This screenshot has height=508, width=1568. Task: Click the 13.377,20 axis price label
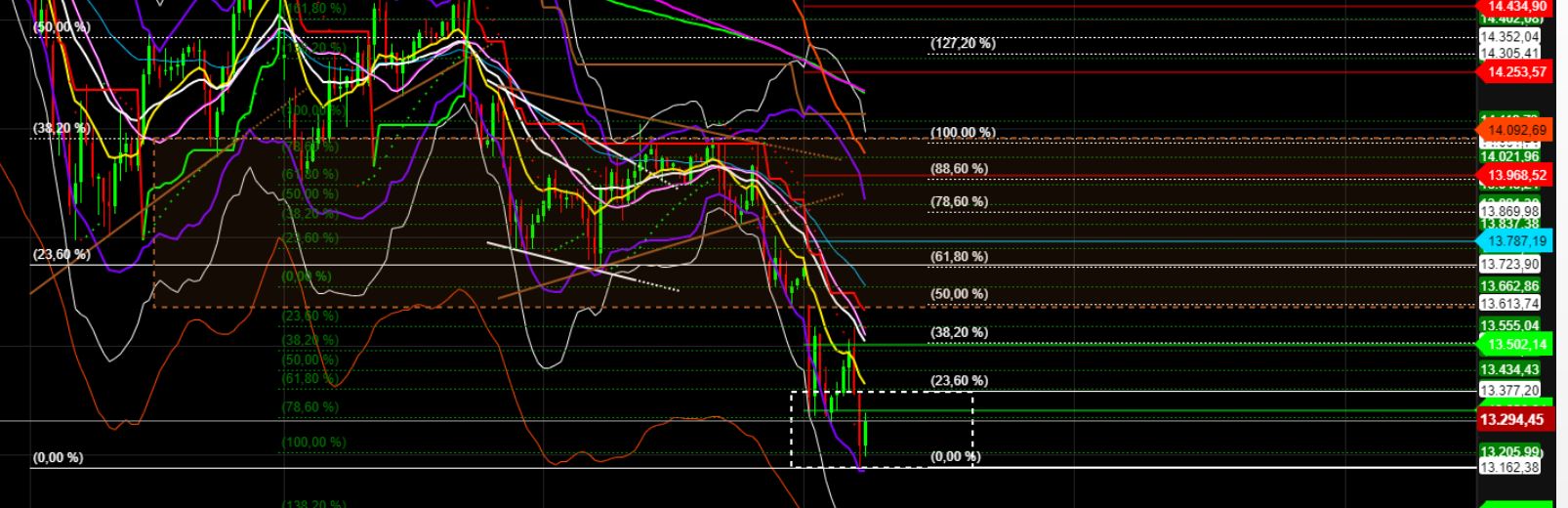click(x=1509, y=390)
